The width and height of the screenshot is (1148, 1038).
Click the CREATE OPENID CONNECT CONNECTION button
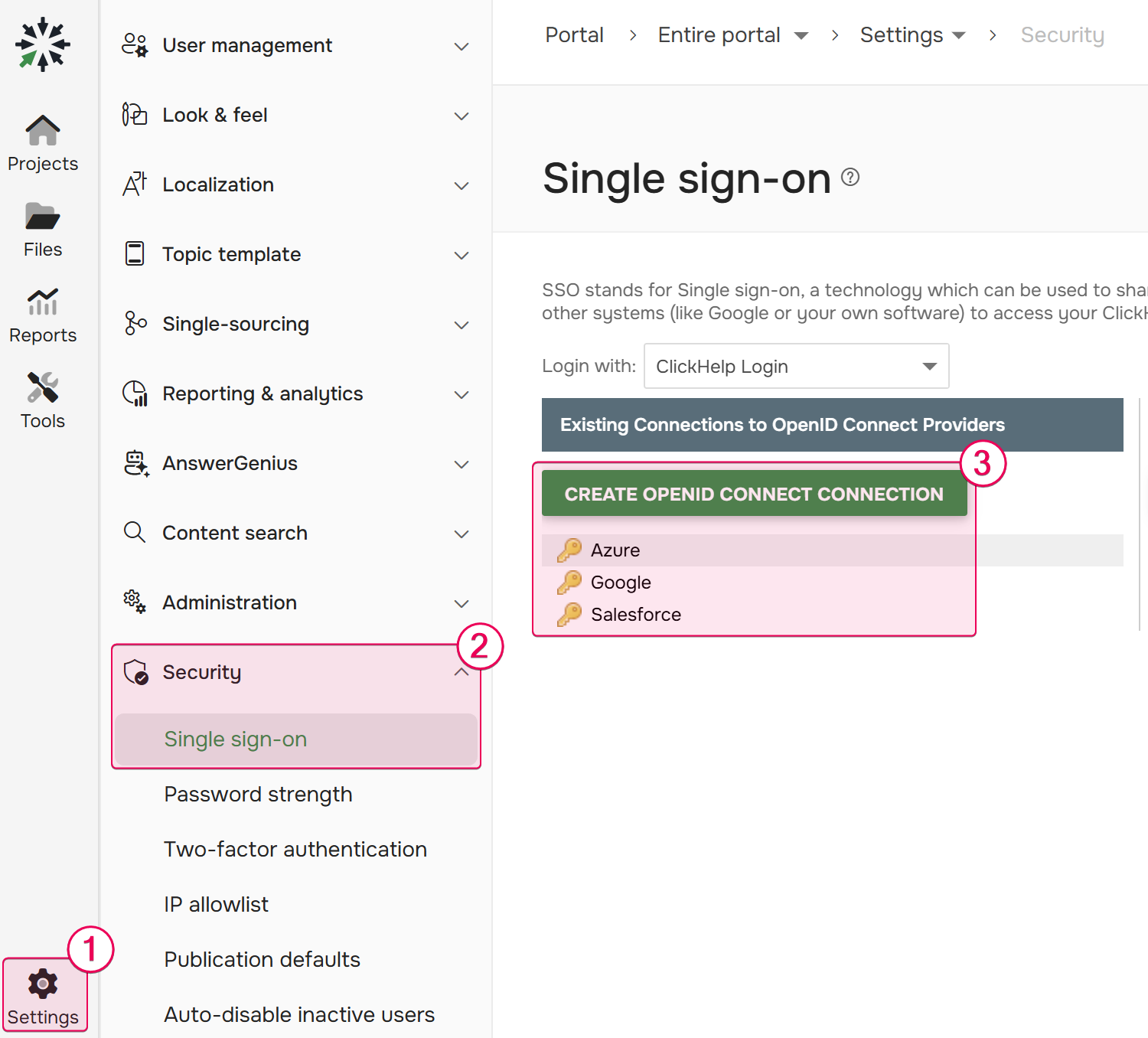[754, 493]
